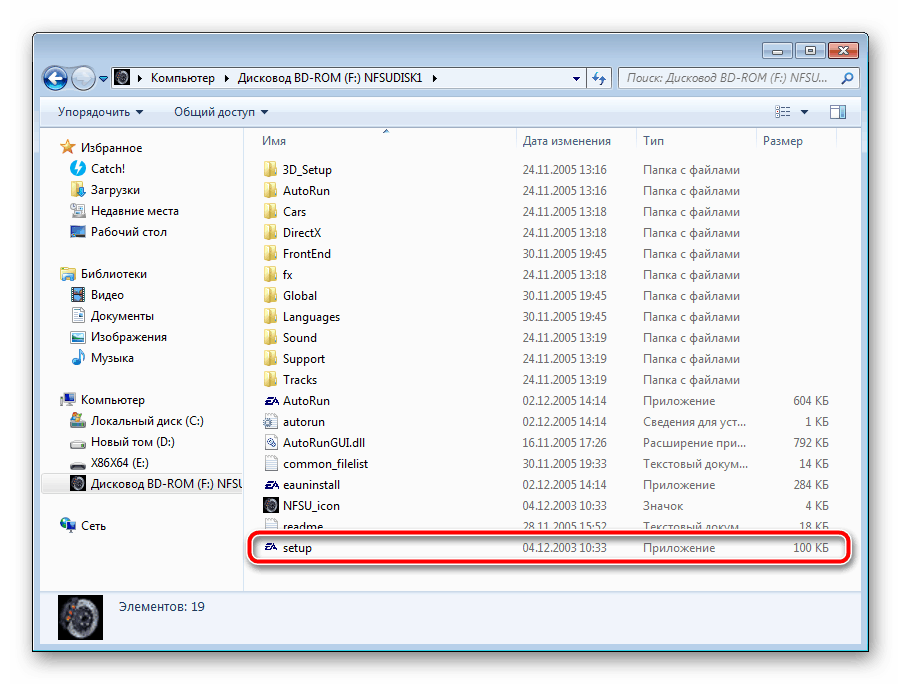Screen dimensions: 901x684
Task: Click the EA setup application icon
Action: pos(271,548)
